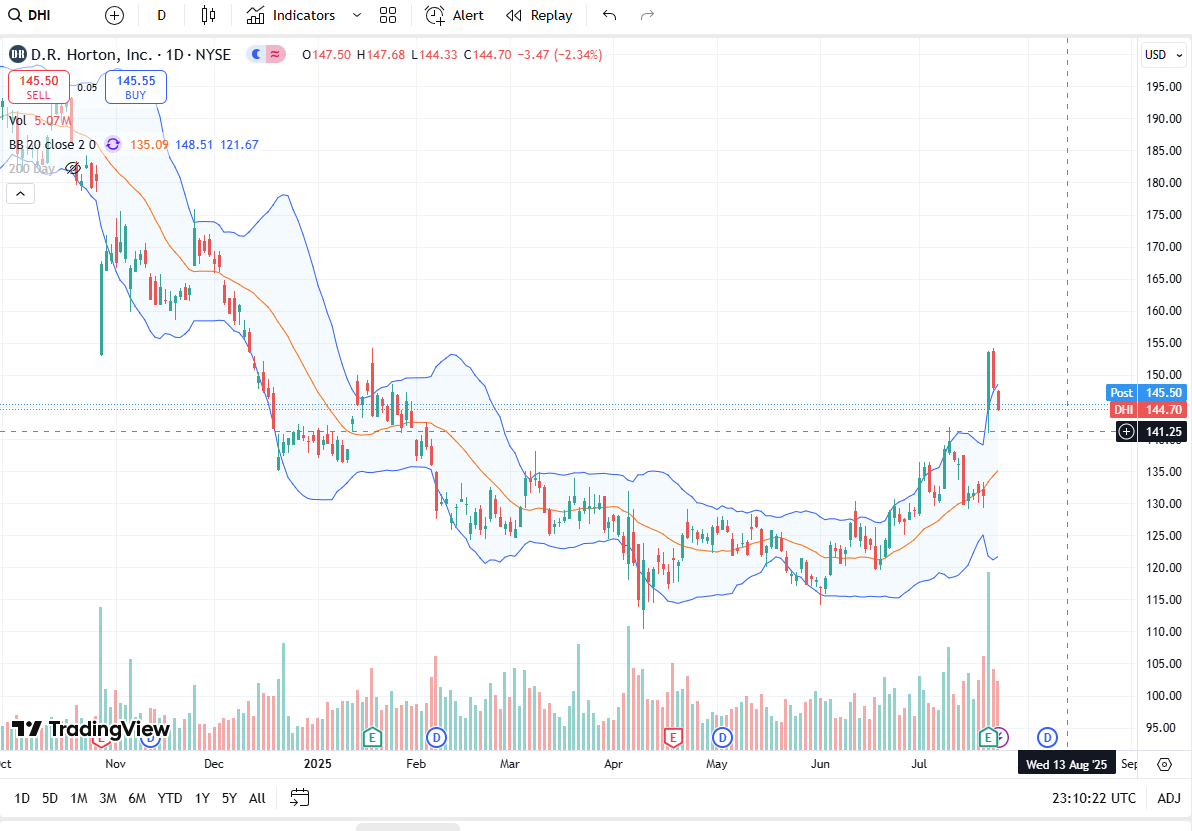Start bar Replay mode
Image resolution: width=1192 pixels, height=831 pixels.
pyautogui.click(x=539, y=15)
